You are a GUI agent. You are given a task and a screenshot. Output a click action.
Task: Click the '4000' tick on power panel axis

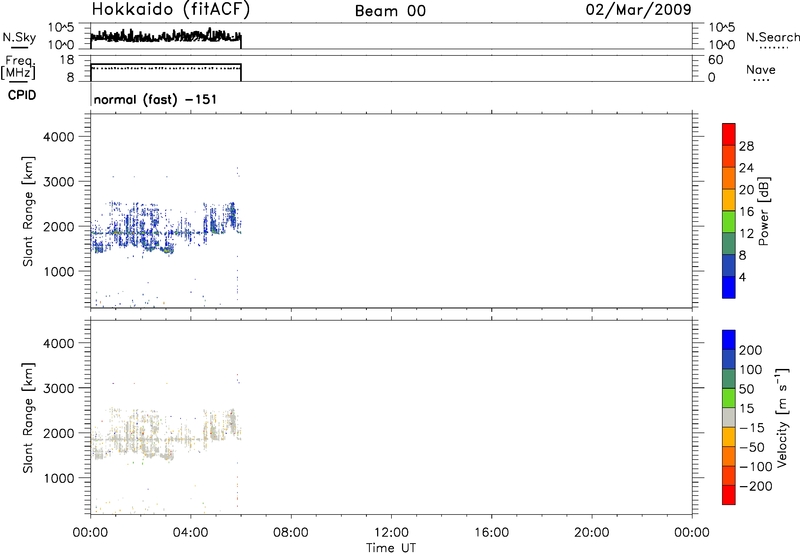tap(59, 137)
